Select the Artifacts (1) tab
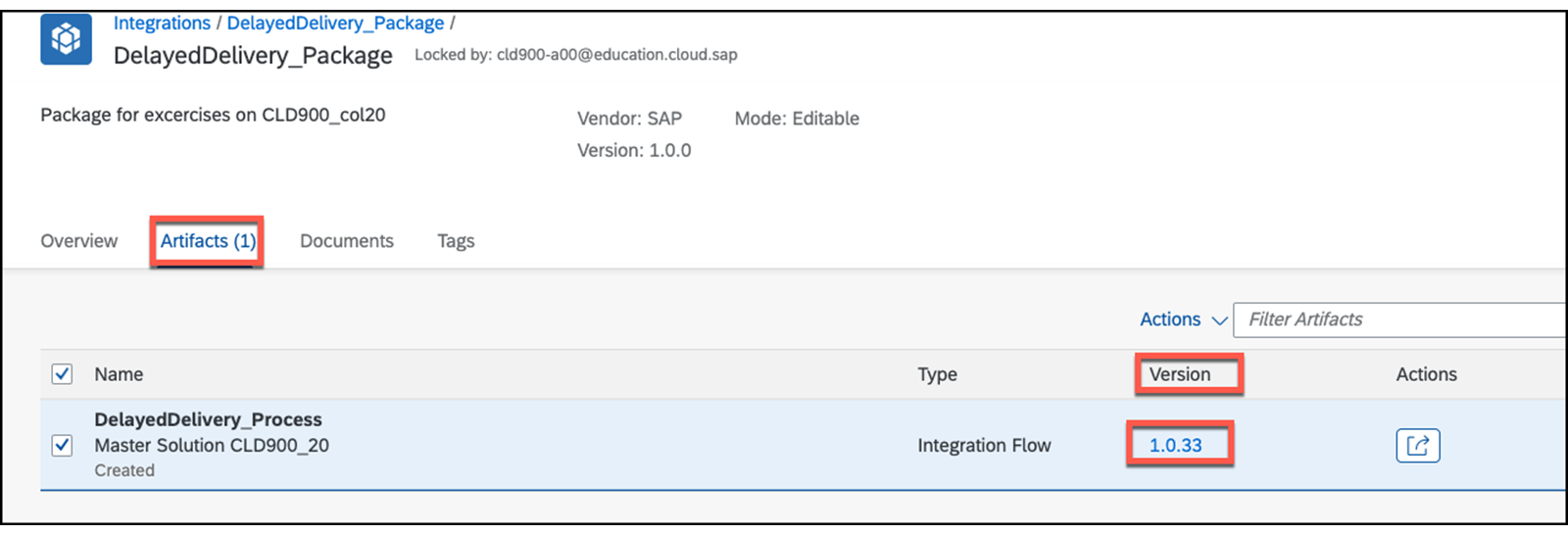 pyautogui.click(x=208, y=241)
